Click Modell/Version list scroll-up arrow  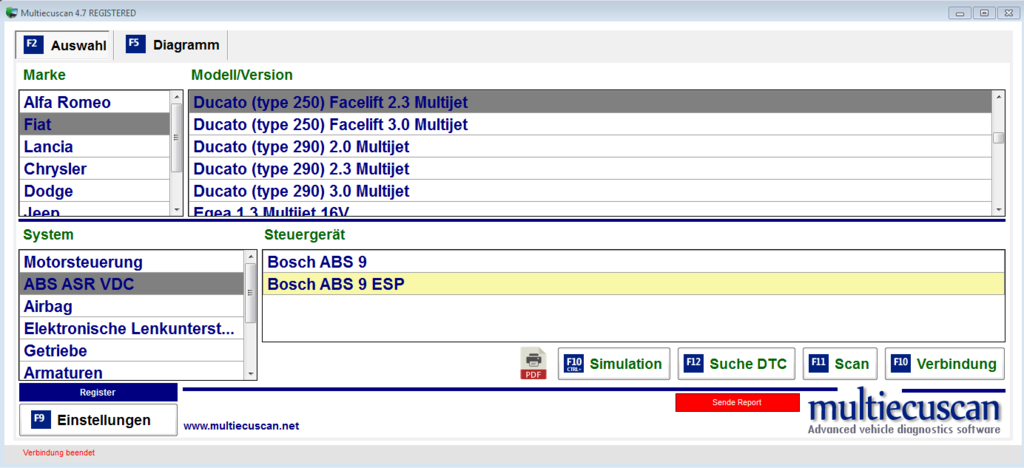point(999,97)
